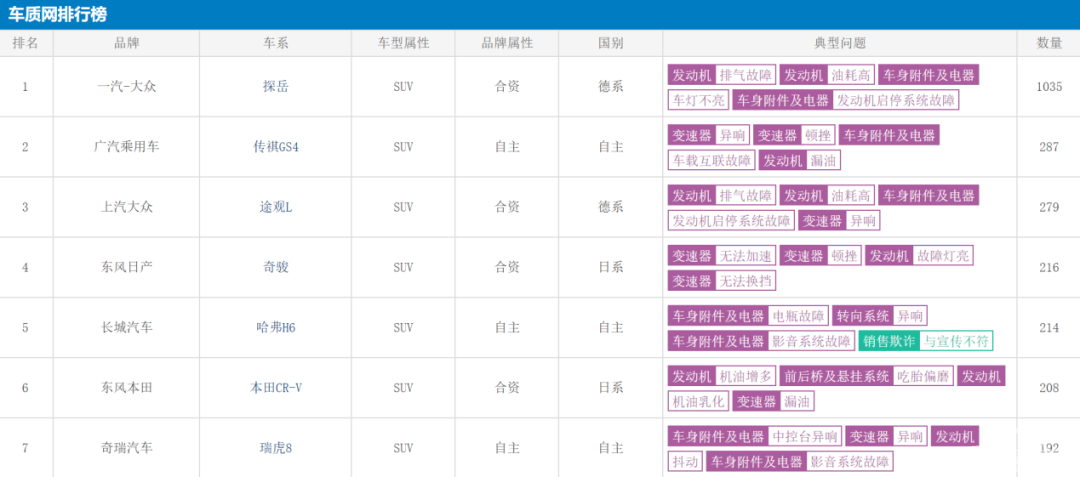Click 合资 in the 本田CR-V row

(x=507, y=388)
